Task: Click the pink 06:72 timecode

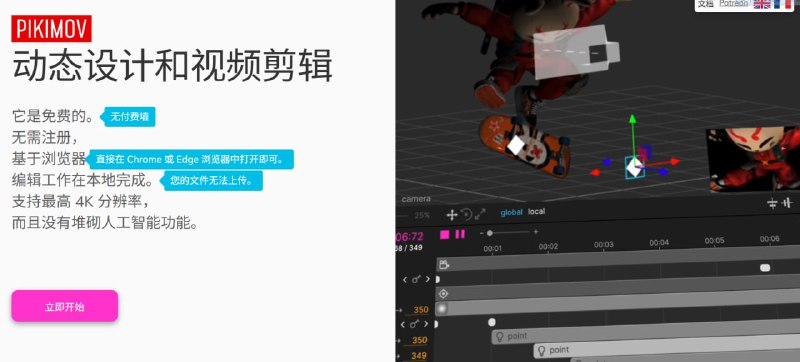Action: pyautogui.click(x=409, y=237)
